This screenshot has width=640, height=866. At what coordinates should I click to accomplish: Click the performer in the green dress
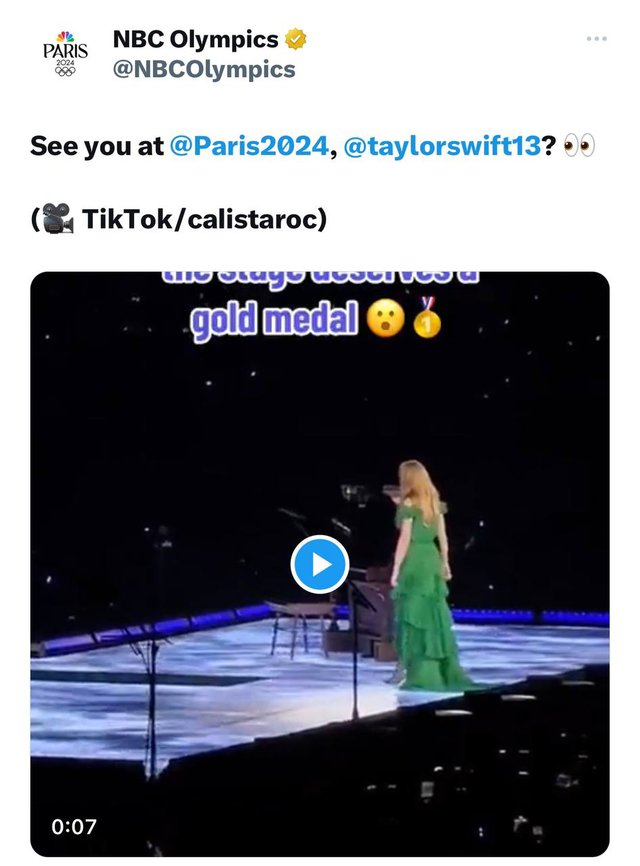(x=423, y=574)
